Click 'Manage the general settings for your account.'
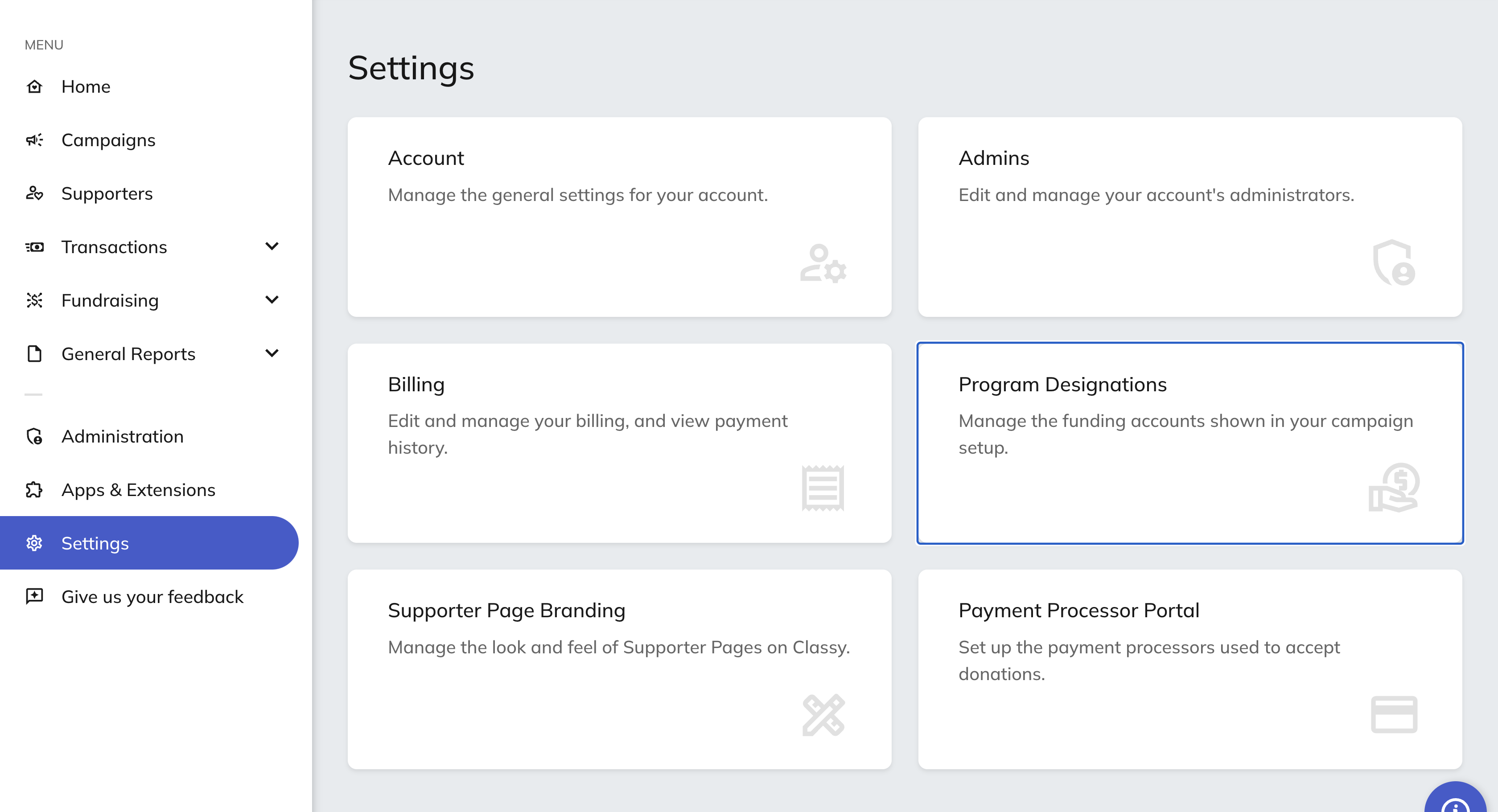 pos(578,195)
